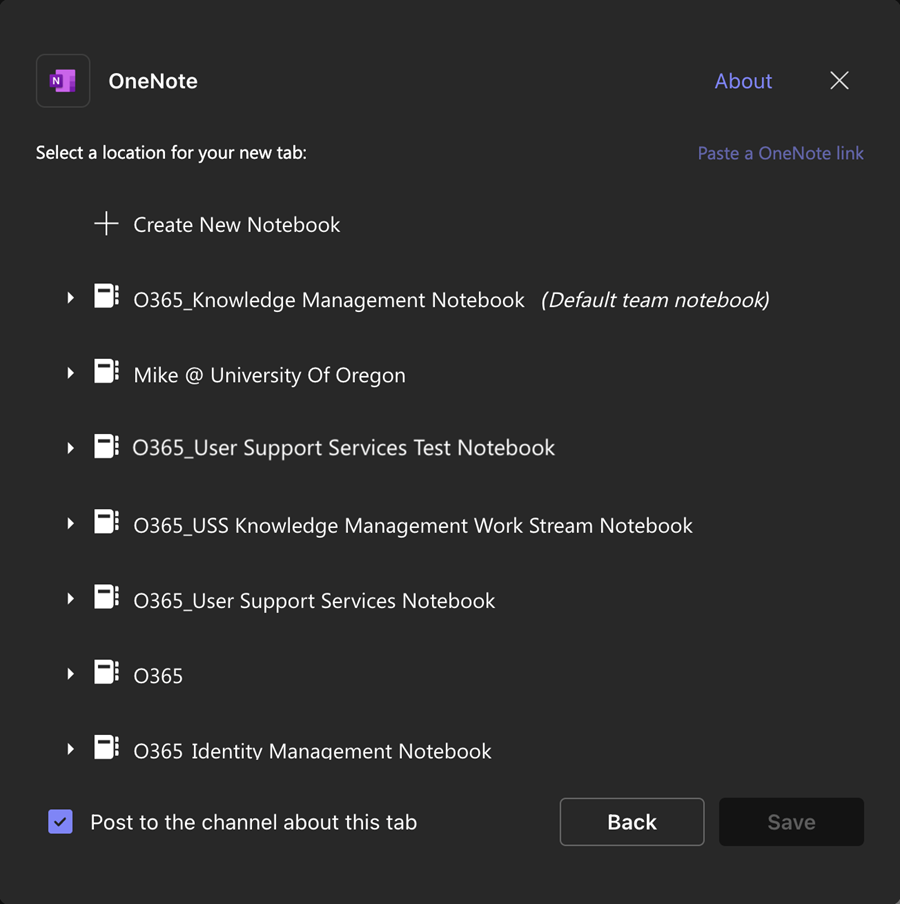Click notebook icon beside the O365 row
Viewport: 900px width, 904px height.
coord(107,672)
